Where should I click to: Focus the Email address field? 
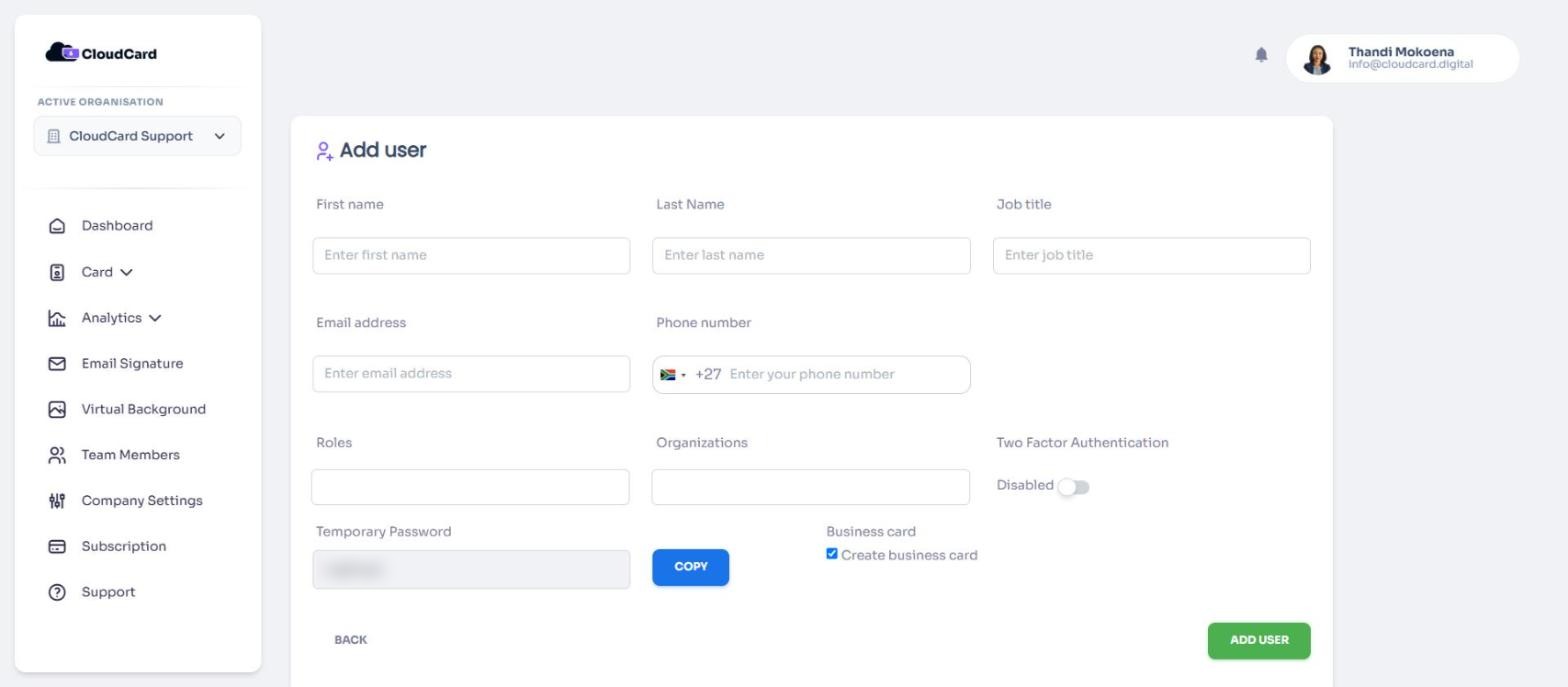coord(471,374)
